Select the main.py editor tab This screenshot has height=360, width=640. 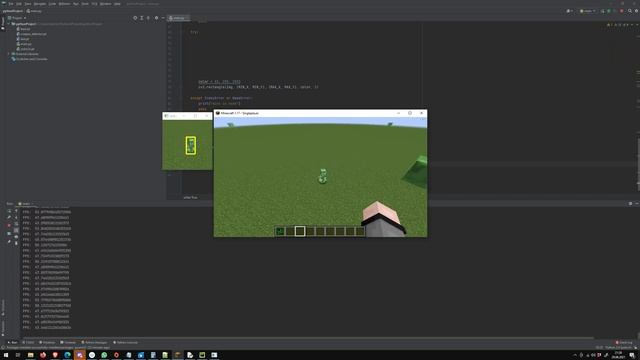click(178, 18)
